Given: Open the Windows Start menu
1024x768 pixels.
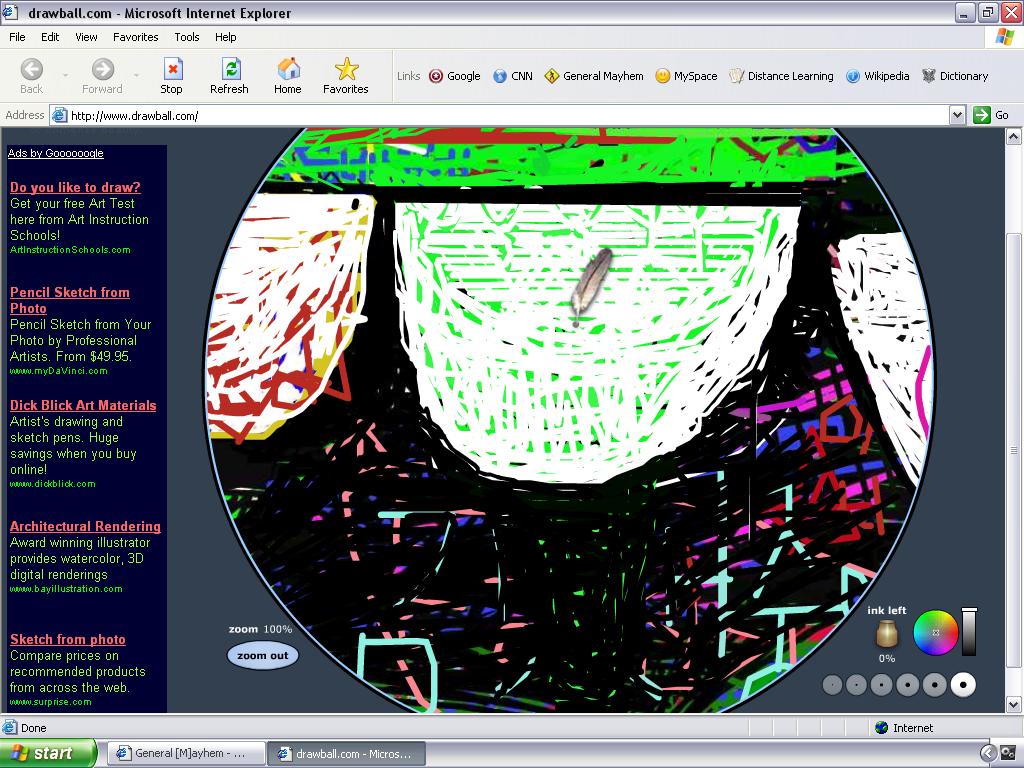Looking at the screenshot, I should click(48, 753).
